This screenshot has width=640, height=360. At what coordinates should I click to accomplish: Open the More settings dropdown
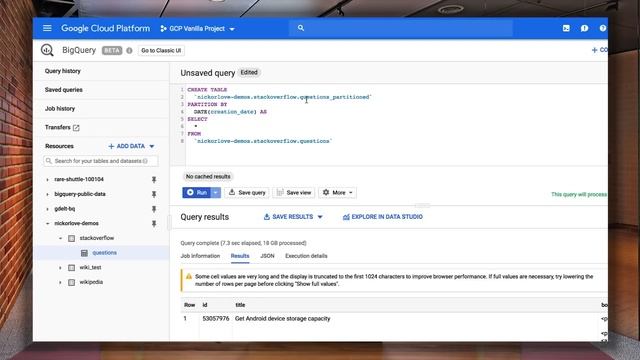(338, 193)
